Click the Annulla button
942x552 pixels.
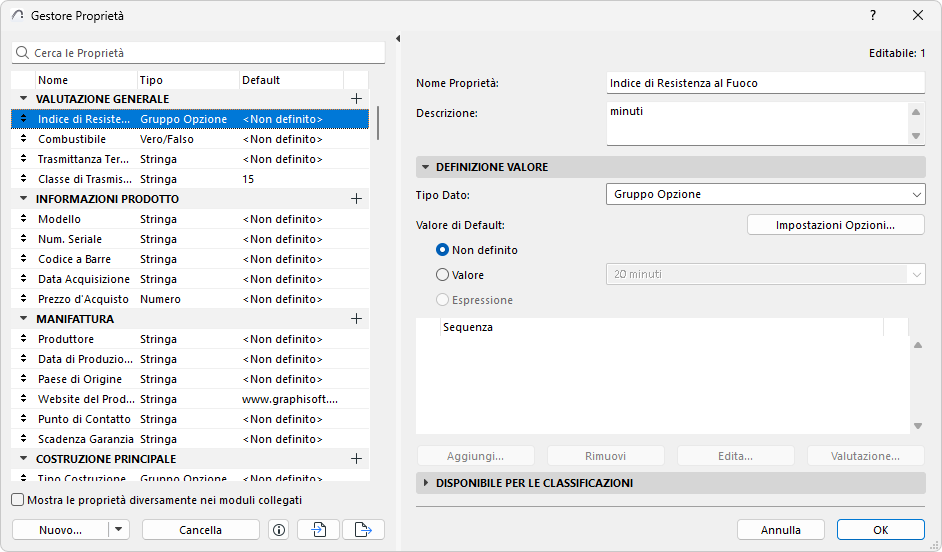point(780,530)
